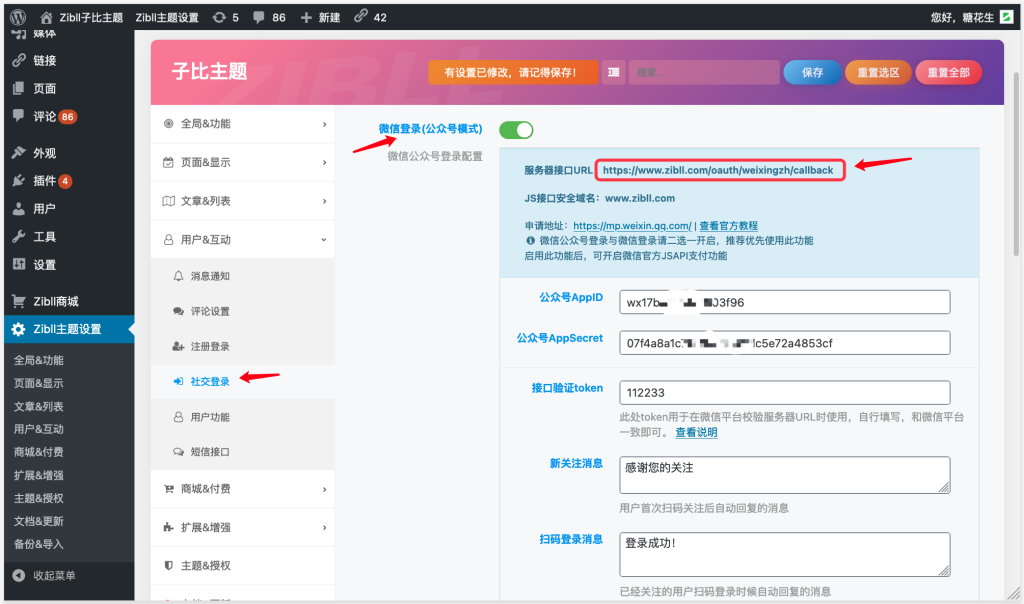1024x604 pixels.
Task: Open the 查看官方教程 link
Action: click(x=728, y=226)
